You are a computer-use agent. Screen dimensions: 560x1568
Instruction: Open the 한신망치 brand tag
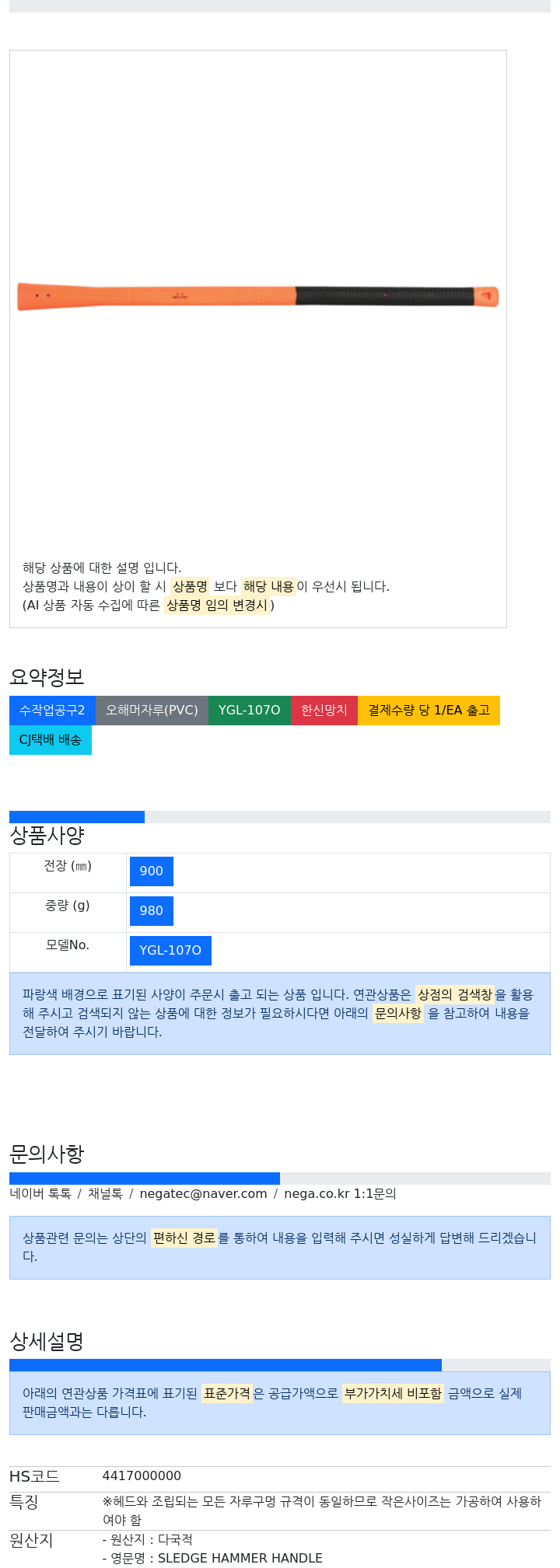(324, 711)
